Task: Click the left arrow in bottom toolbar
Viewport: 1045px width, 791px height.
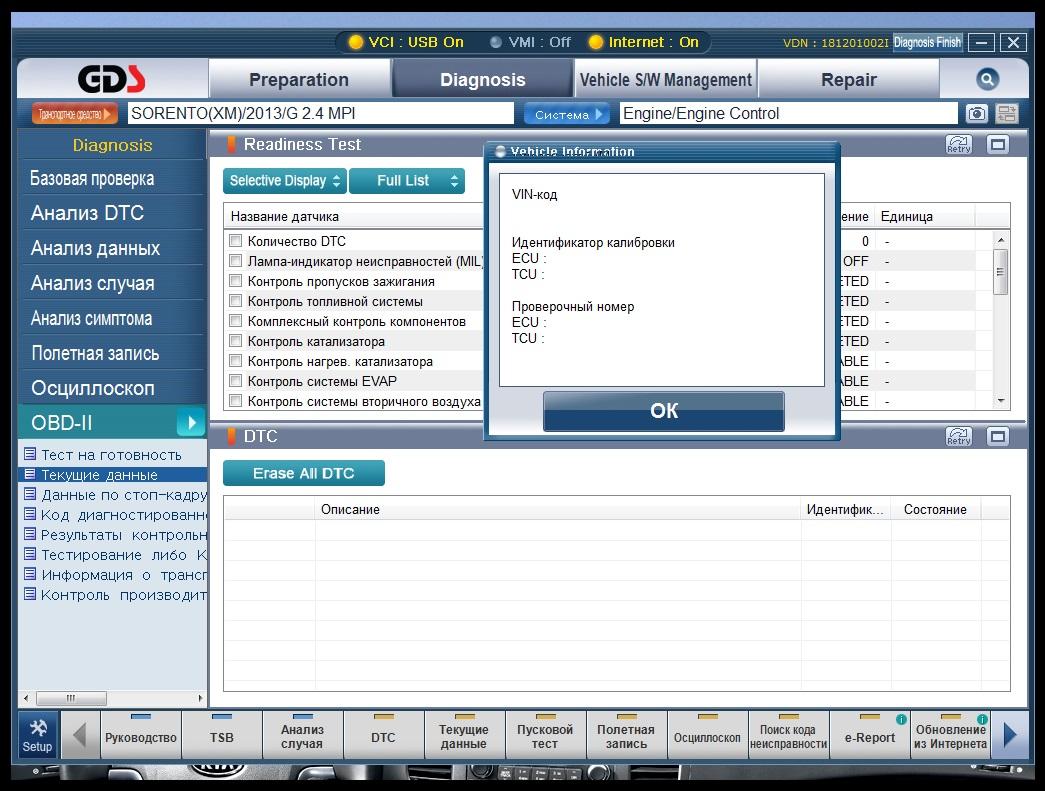Action: (x=80, y=735)
